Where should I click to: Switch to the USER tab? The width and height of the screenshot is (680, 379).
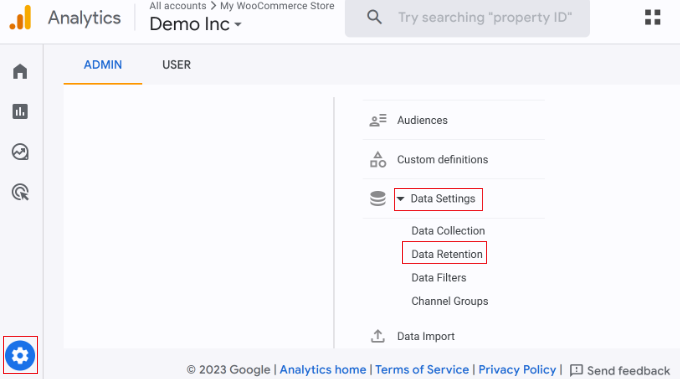point(177,65)
